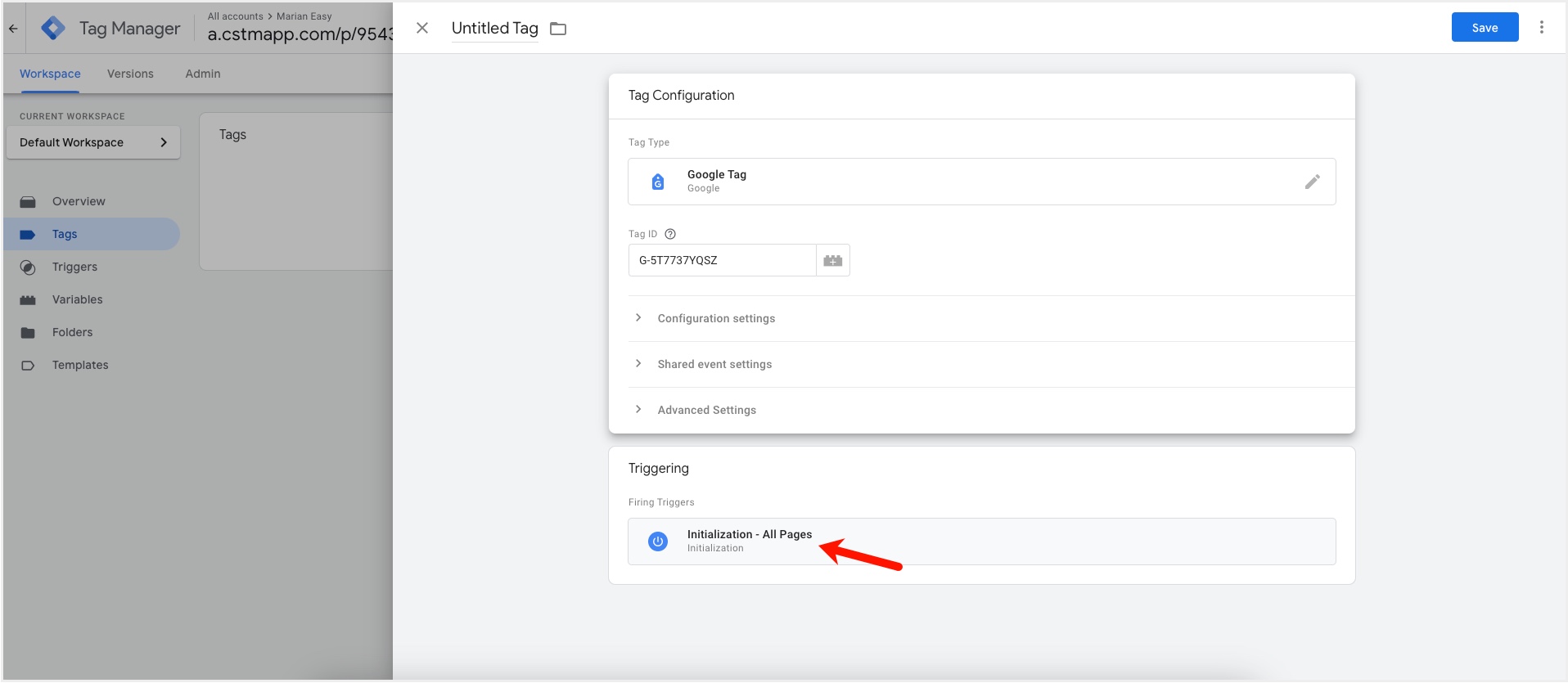Click the Triggering section heading
The image size is (1568, 683).
coord(659,469)
